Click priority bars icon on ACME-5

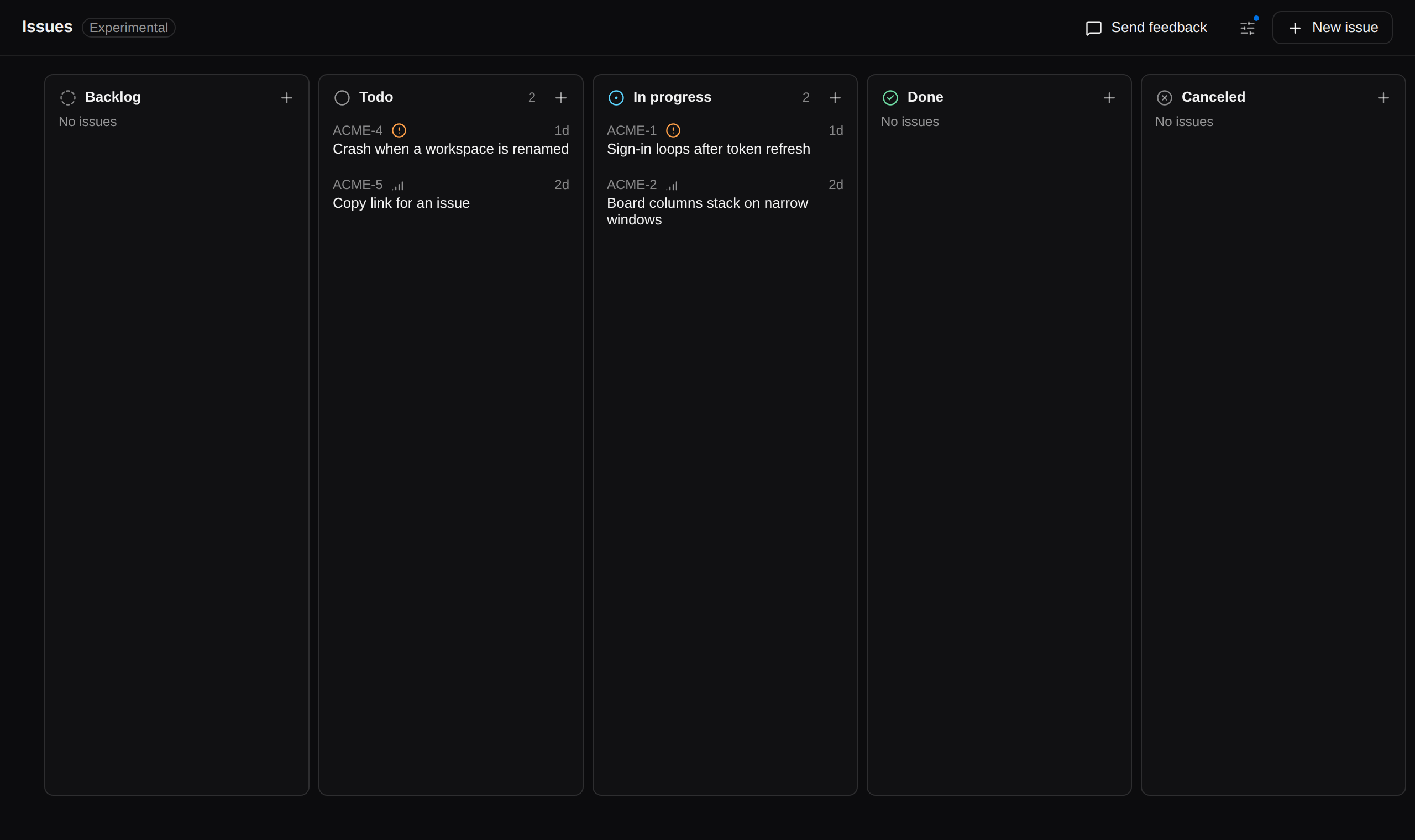click(x=398, y=186)
